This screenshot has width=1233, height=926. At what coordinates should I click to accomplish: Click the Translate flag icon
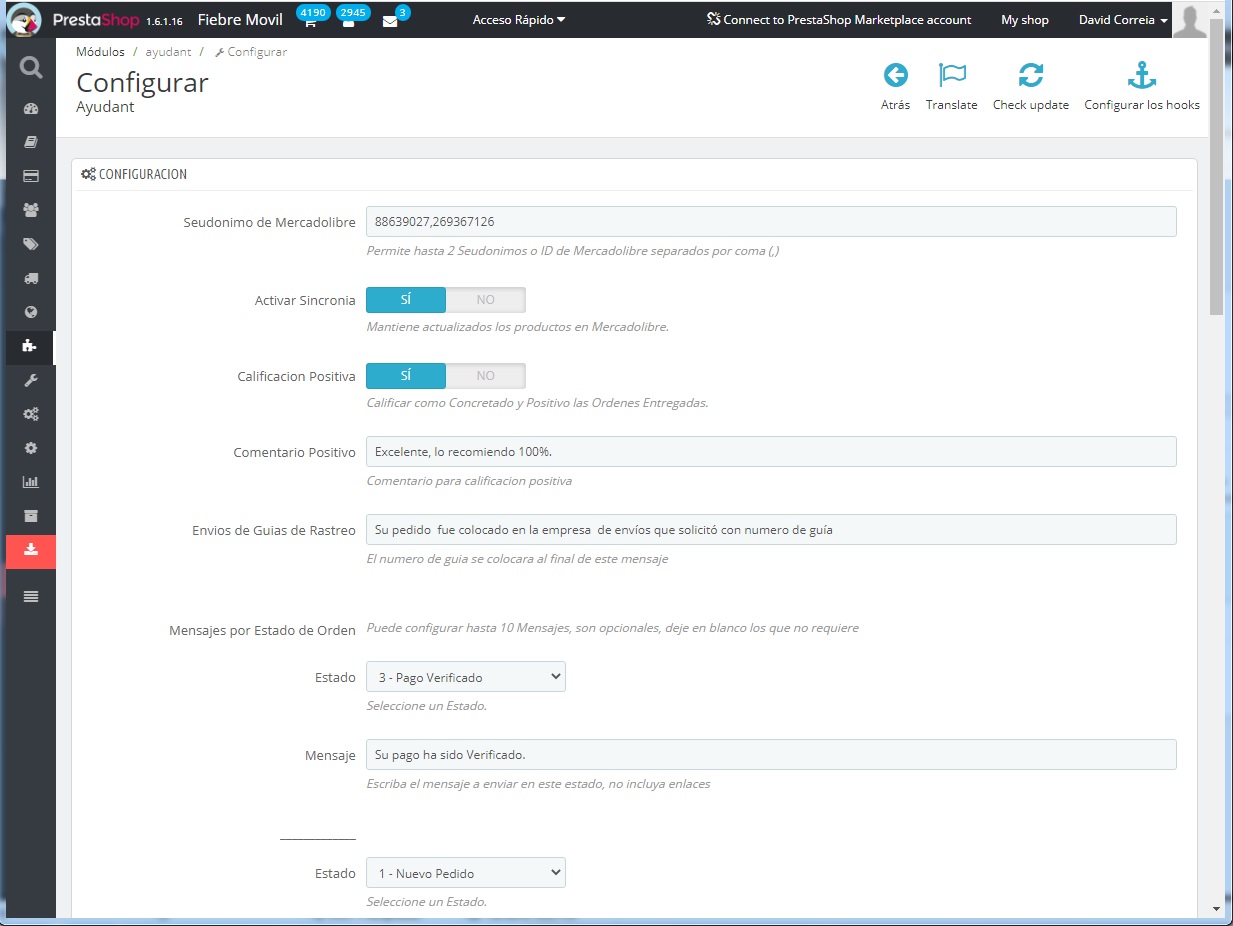[951, 75]
